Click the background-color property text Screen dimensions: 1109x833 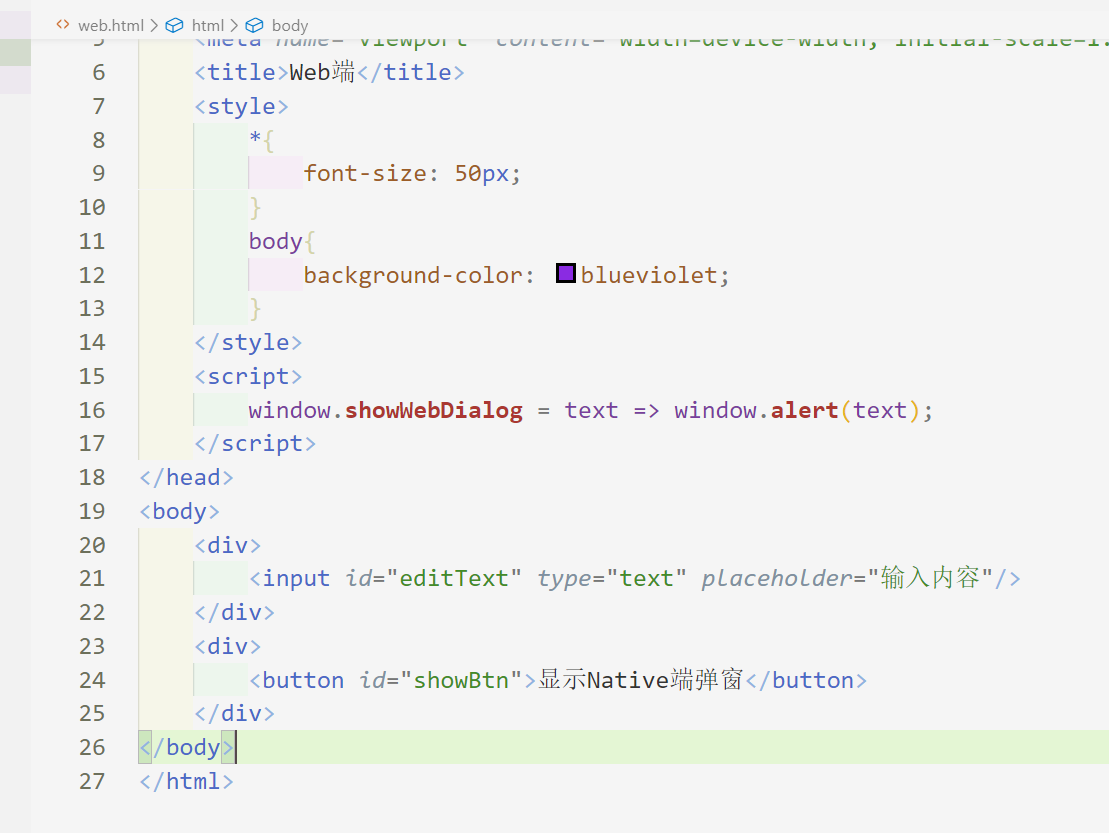tap(413, 275)
